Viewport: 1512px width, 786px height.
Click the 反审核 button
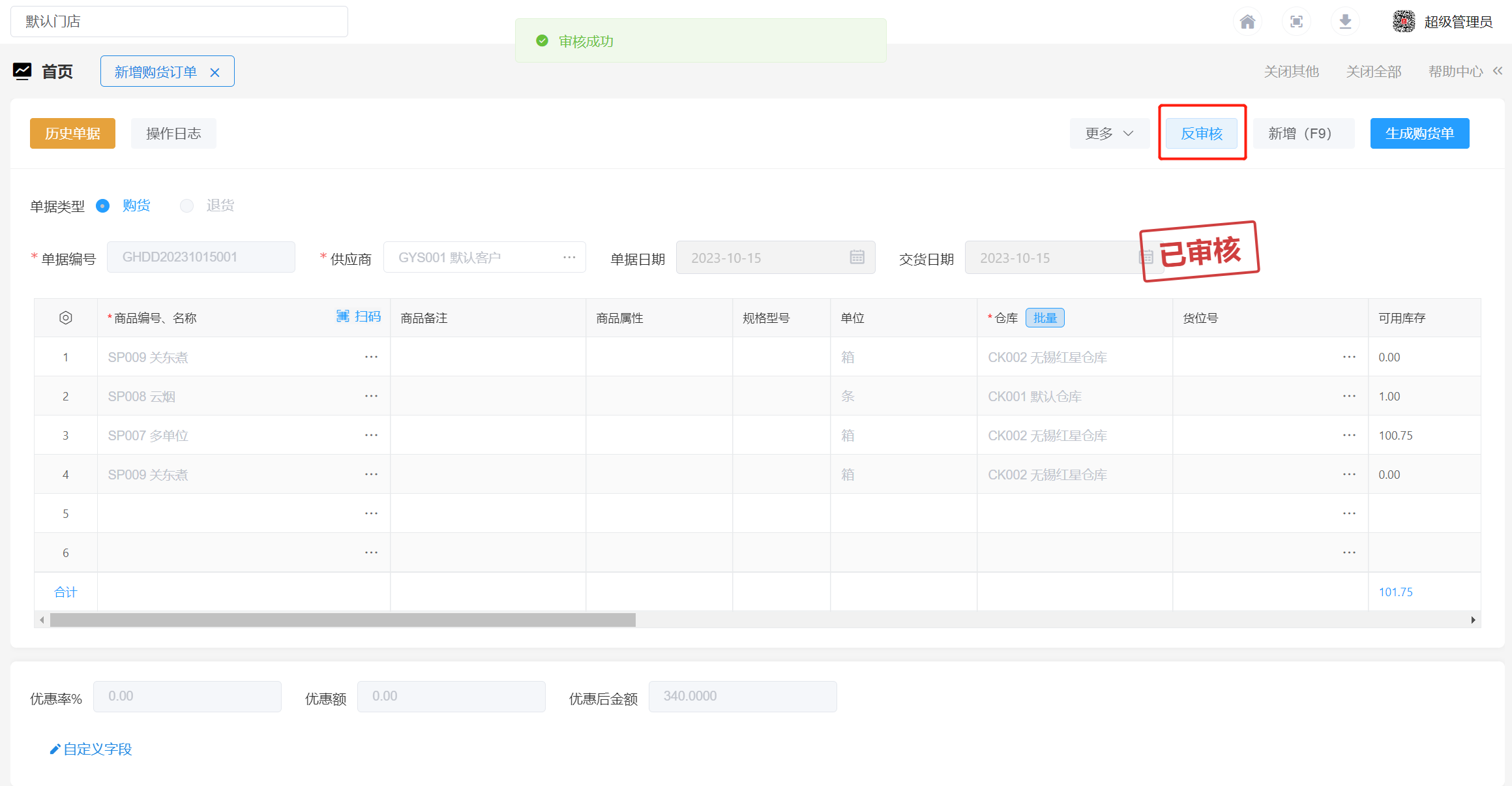(1201, 134)
